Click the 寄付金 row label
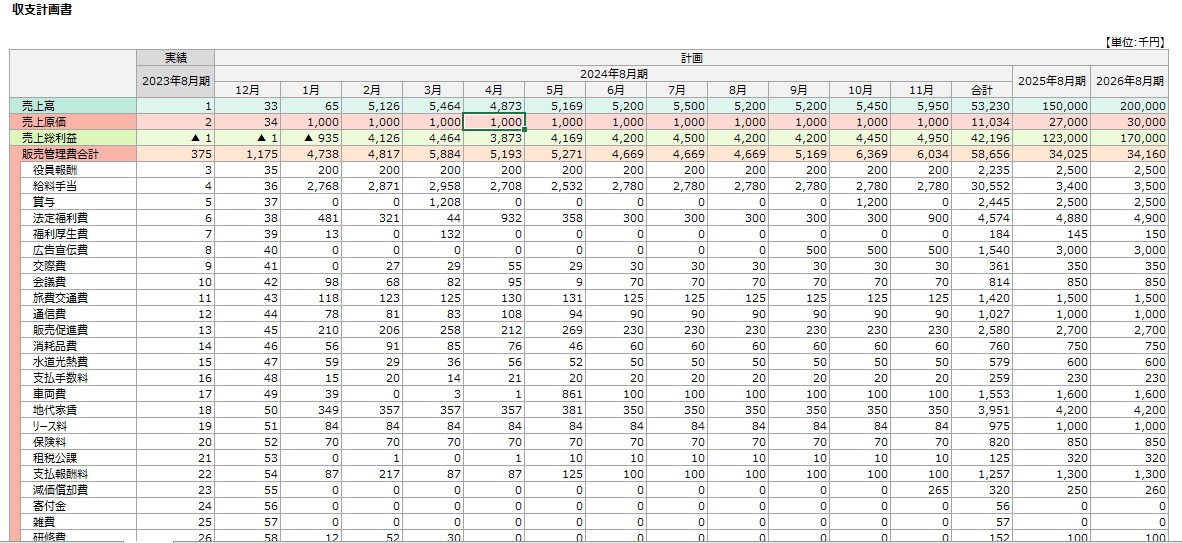Image resolution: width=1182 pixels, height=543 pixels. click(x=78, y=506)
